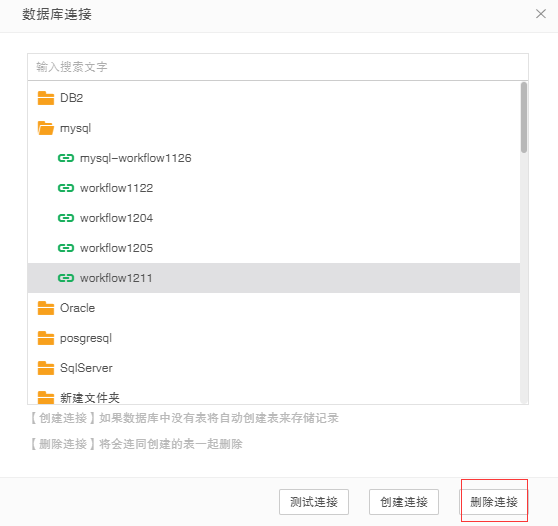The width and height of the screenshot is (558, 526).
Task: Click the SqlServer folder icon
Action: [46, 368]
